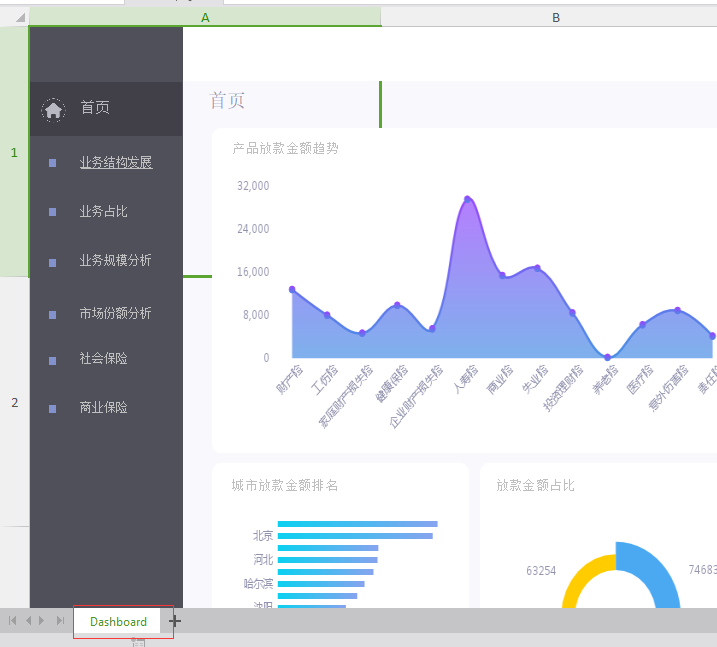Switch to the Dashboard sheet tab

click(x=118, y=621)
